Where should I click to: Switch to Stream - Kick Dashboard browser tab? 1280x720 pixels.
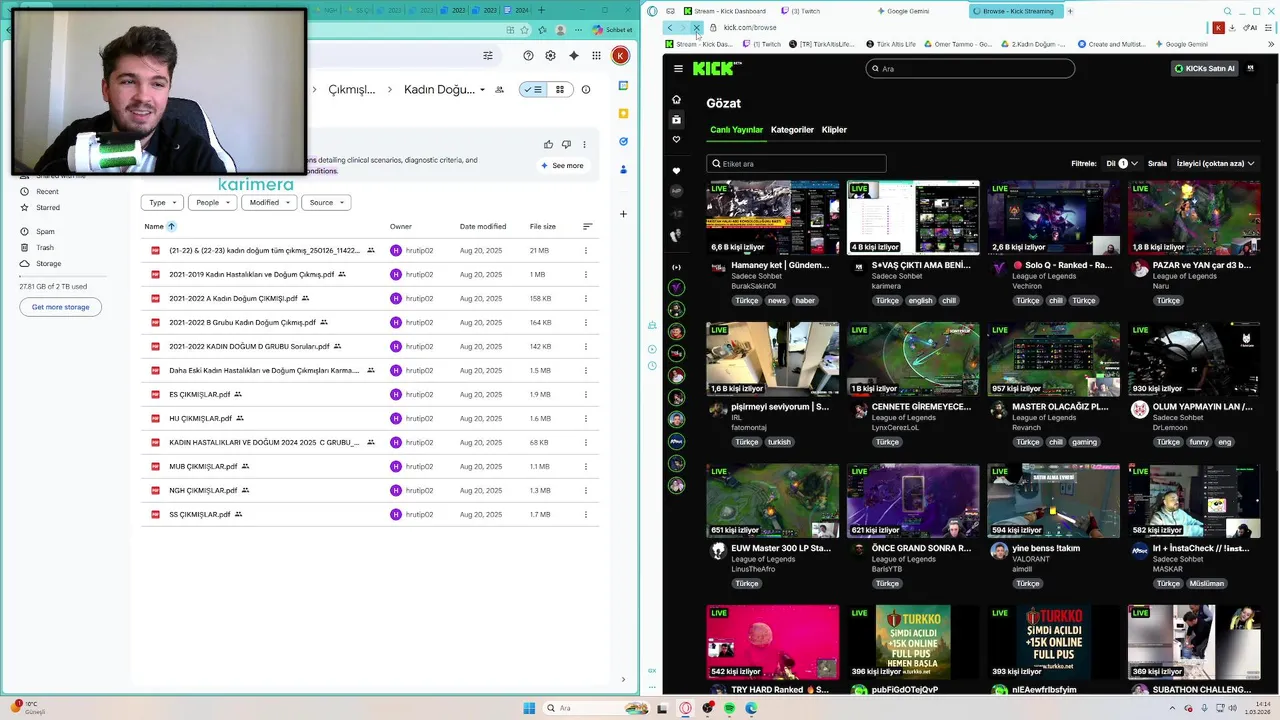725,11
